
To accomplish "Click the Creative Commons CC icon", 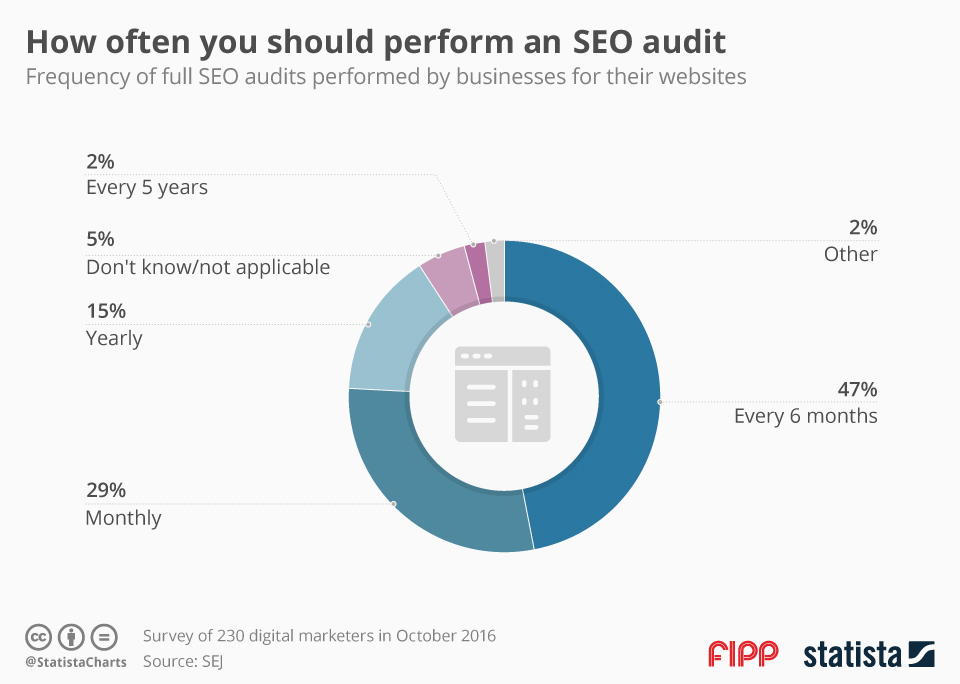I will click(x=38, y=637).
